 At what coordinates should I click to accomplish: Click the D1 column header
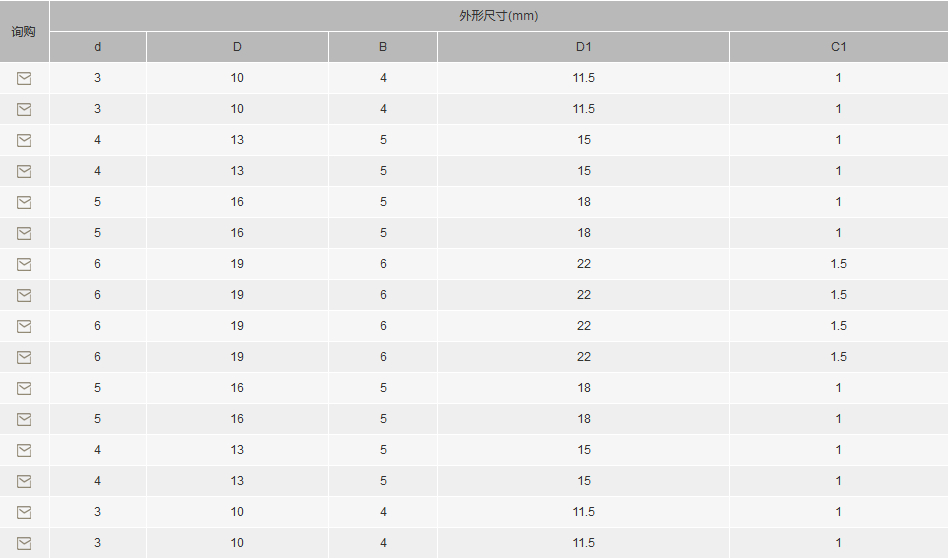coord(583,47)
